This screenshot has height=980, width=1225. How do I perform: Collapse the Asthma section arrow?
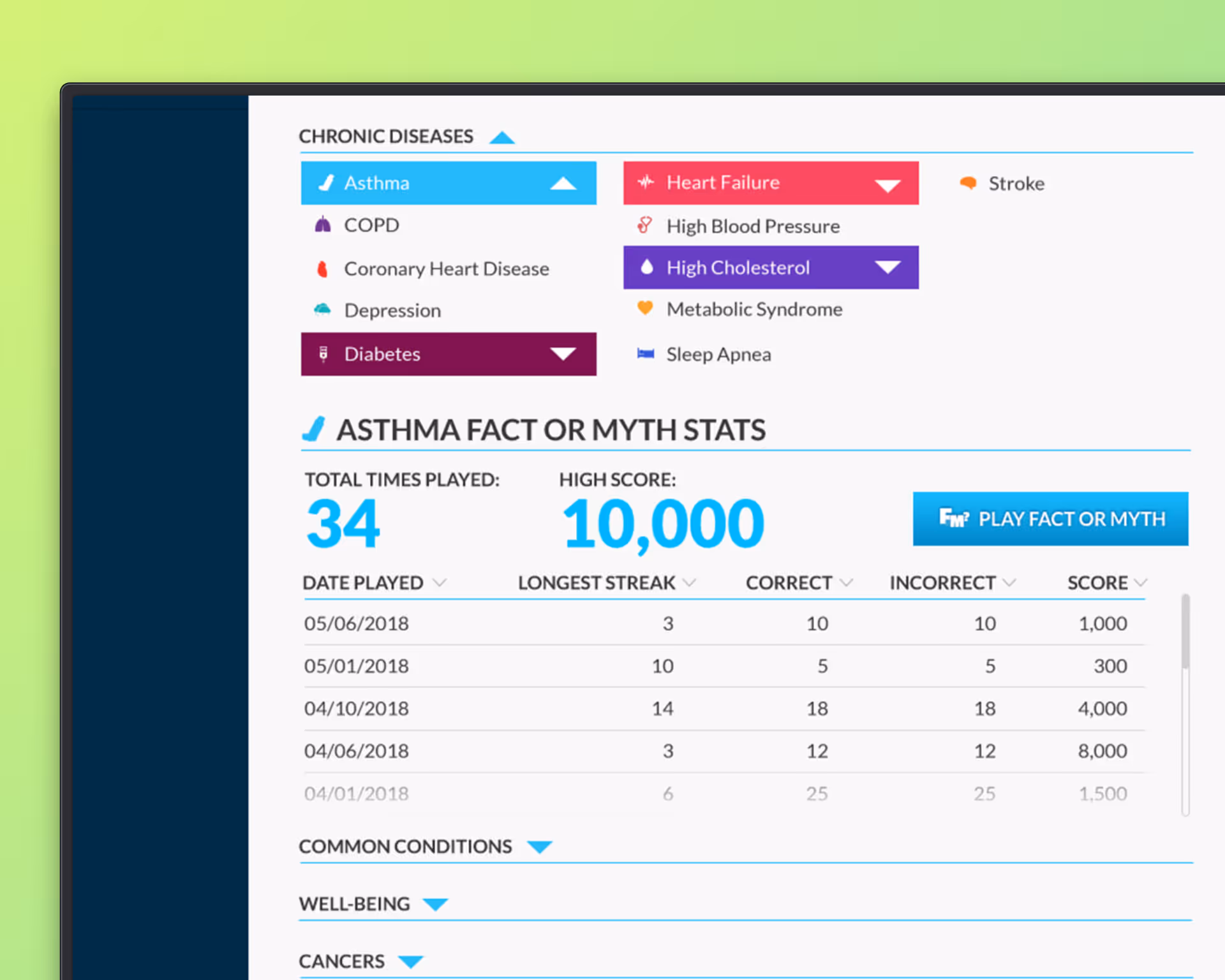(x=563, y=184)
